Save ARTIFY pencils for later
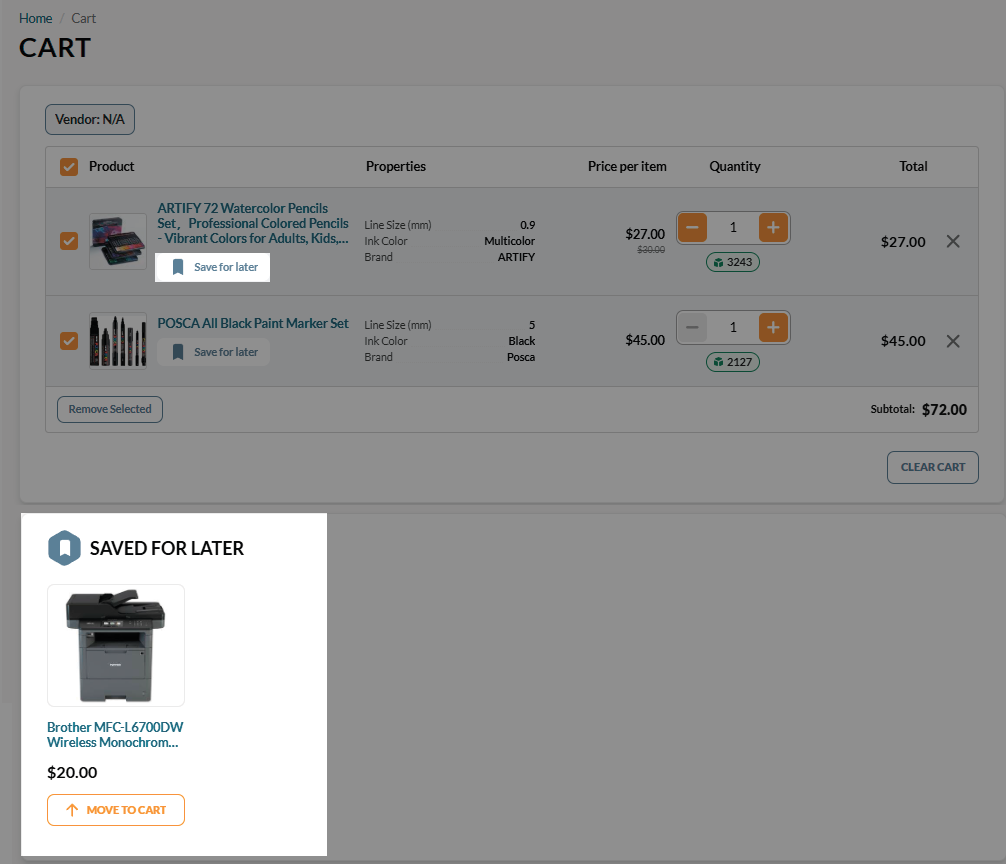Viewport: 1006px width, 864px height. [212, 267]
